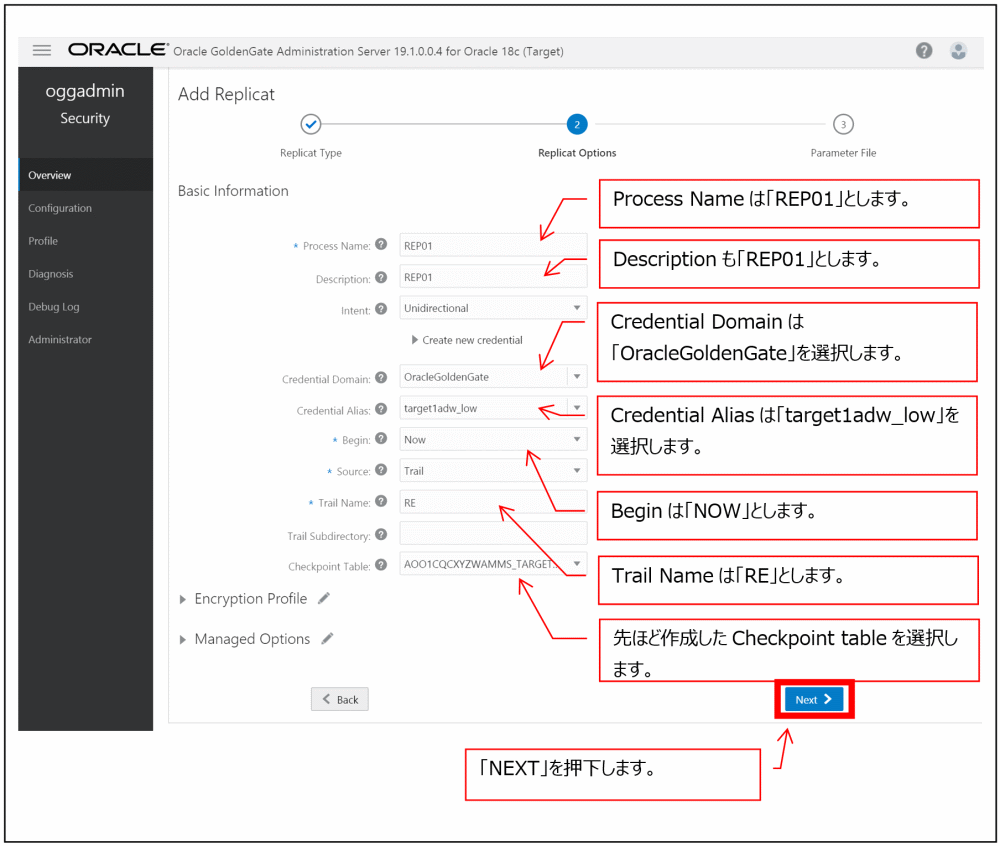Viewport: 1000px width, 846px height.
Task: Click the Credential Alias help icon
Action: pyautogui.click(x=381, y=409)
